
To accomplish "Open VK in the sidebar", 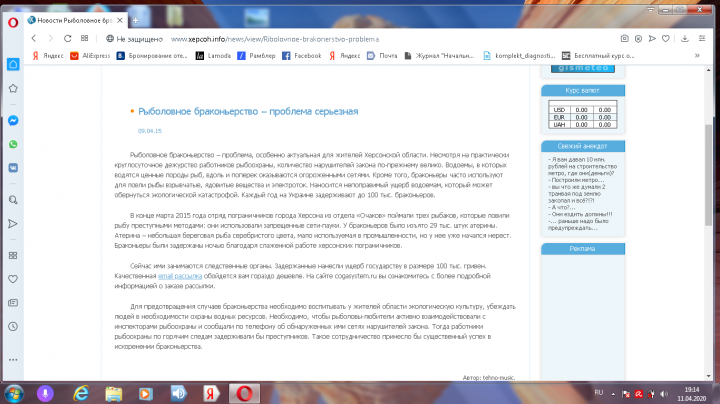I will [x=13, y=168].
